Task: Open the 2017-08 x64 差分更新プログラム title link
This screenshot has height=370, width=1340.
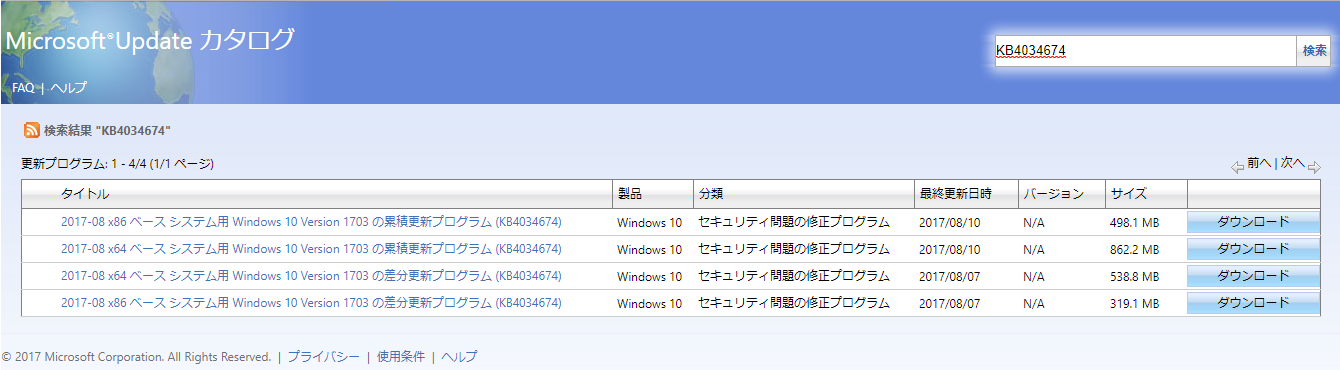Action: [x=311, y=276]
